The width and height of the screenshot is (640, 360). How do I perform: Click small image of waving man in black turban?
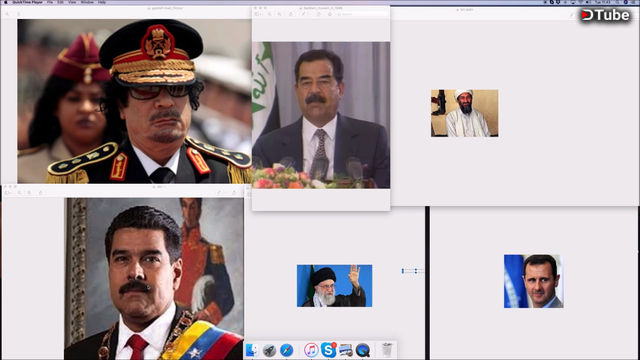(334, 286)
